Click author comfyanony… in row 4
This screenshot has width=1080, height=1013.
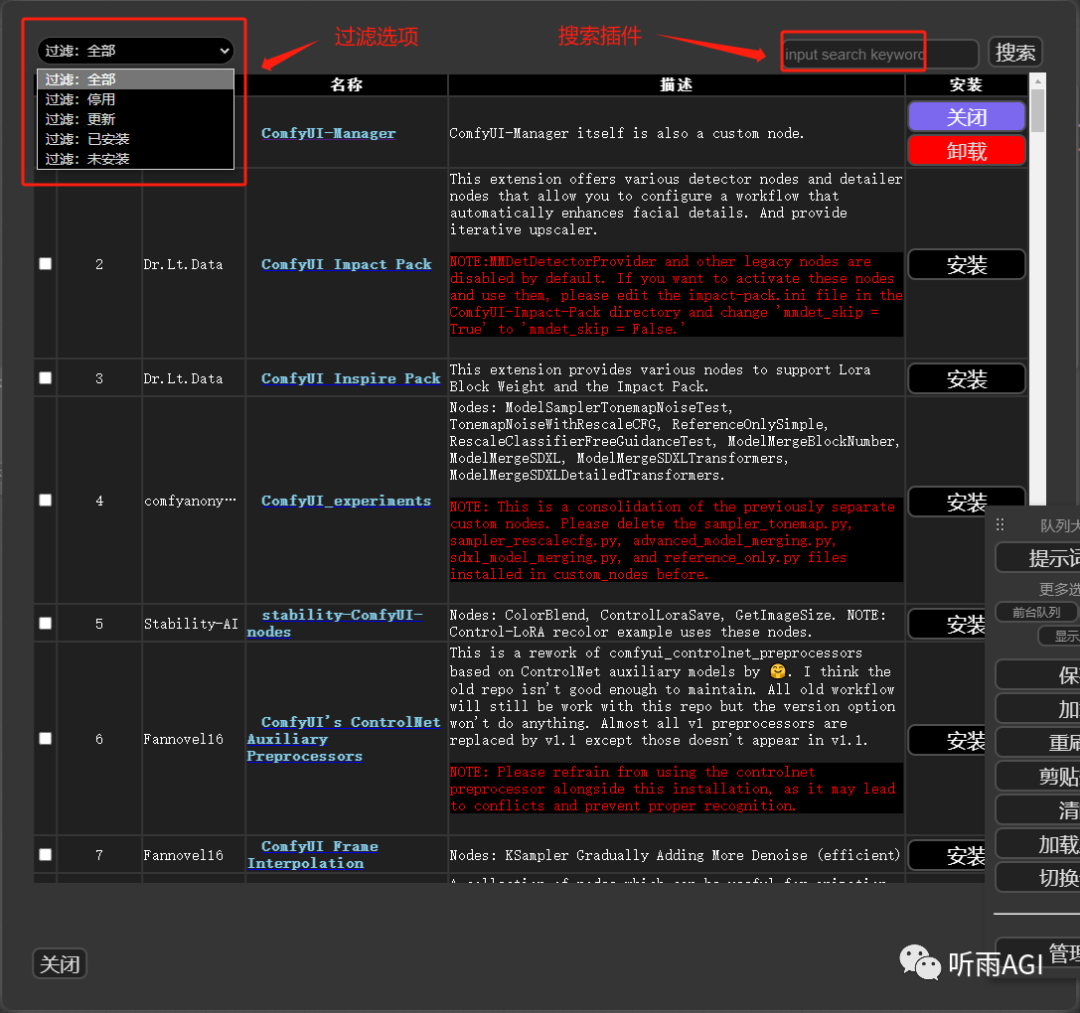pyautogui.click(x=190, y=501)
